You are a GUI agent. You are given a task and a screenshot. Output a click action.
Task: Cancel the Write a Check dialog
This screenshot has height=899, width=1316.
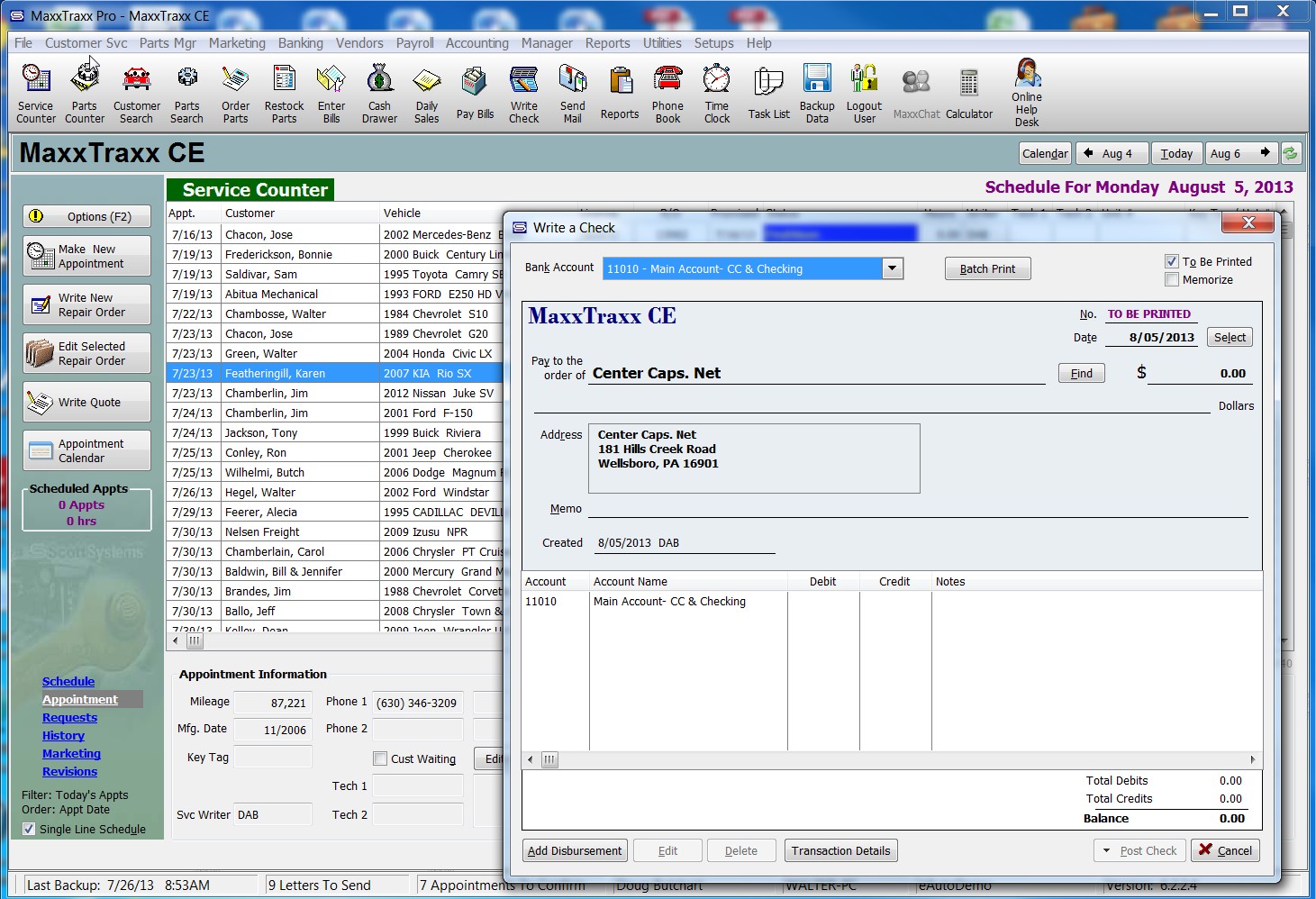click(1226, 850)
